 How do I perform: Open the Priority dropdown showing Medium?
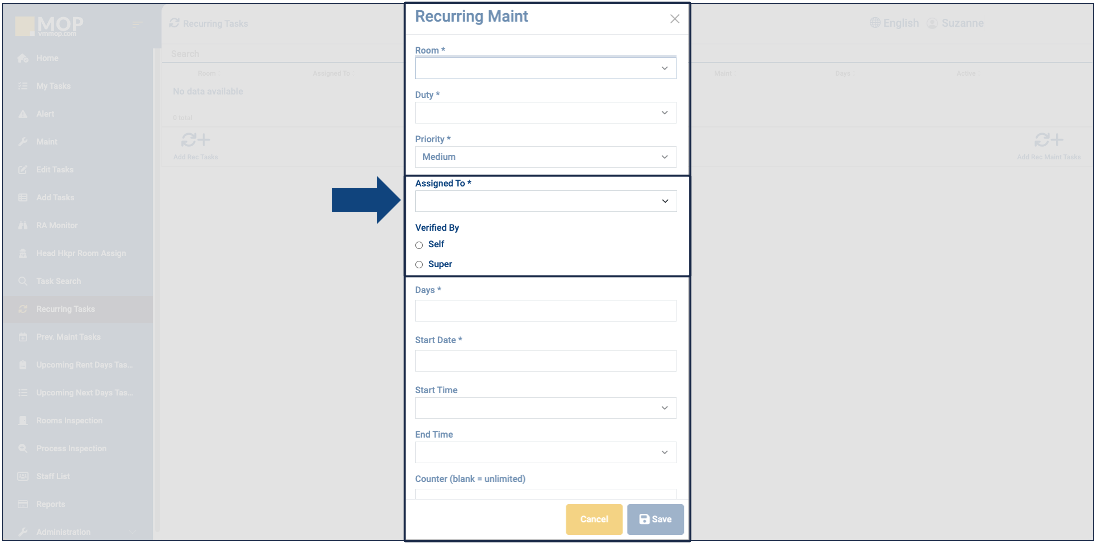pos(545,157)
